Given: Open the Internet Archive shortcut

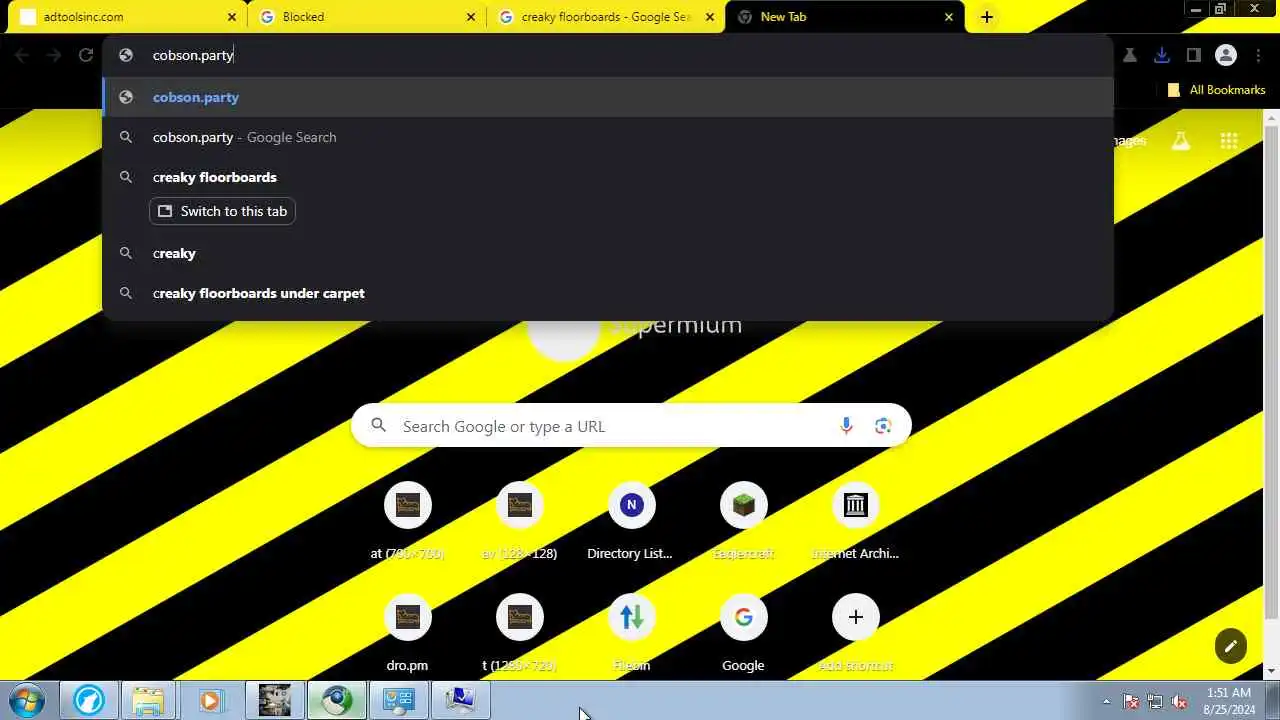Looking at the screenshot, I should [855, 521].
